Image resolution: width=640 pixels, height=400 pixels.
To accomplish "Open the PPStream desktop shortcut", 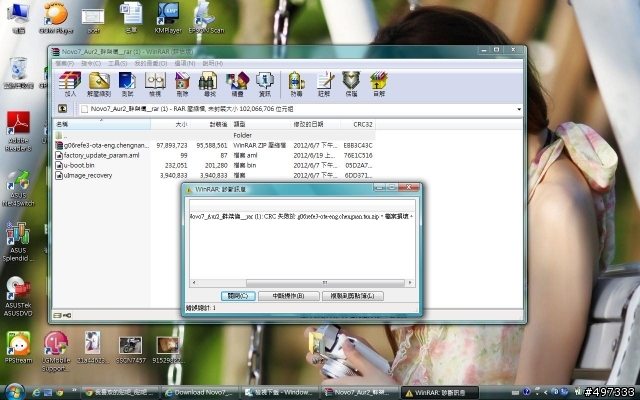I will pos(18,347).
